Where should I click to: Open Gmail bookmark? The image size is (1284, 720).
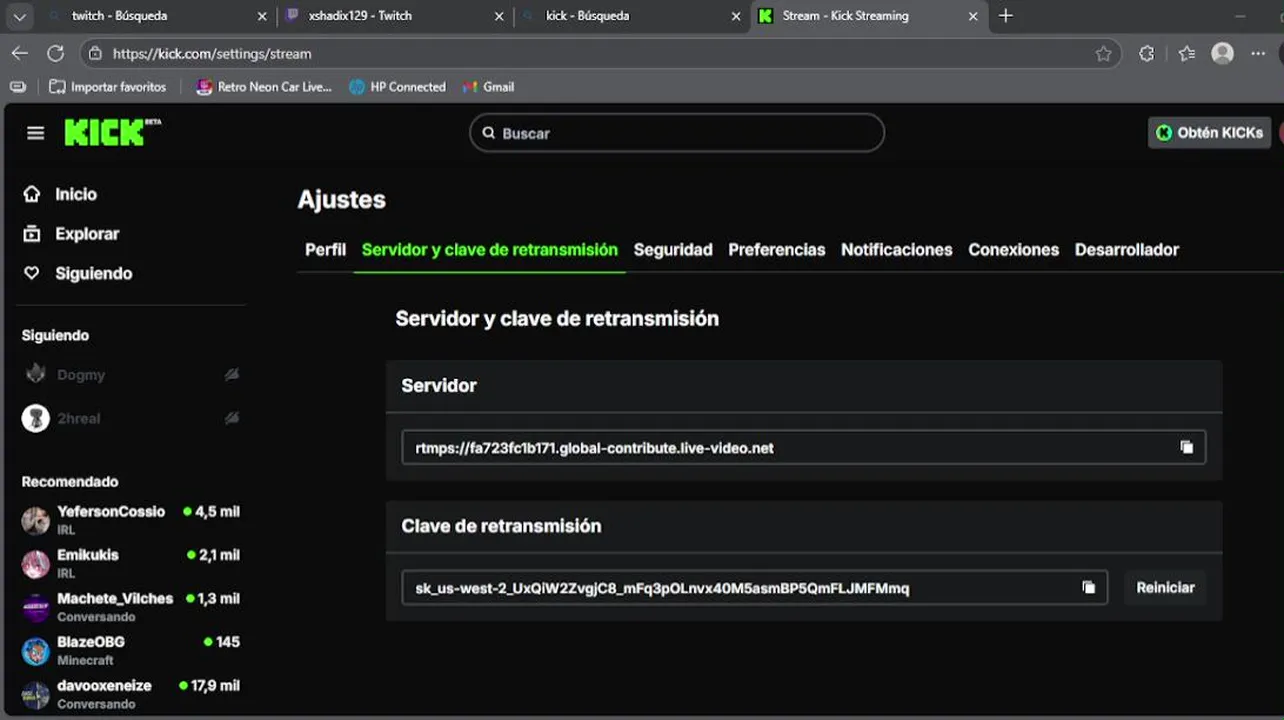[488, 87]
